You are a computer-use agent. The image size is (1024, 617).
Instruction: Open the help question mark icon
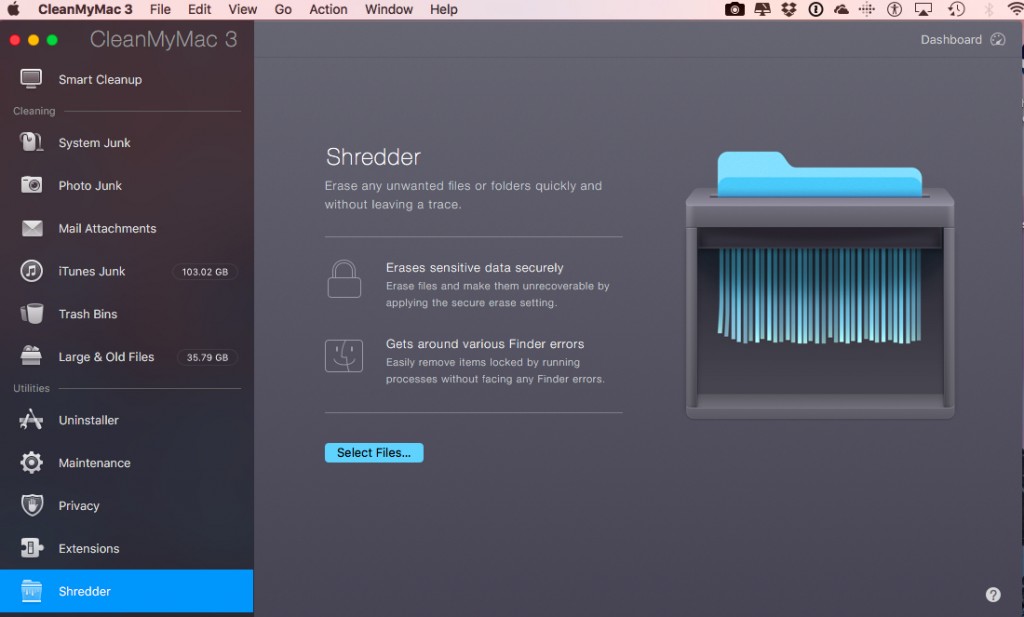pos(993,594)
